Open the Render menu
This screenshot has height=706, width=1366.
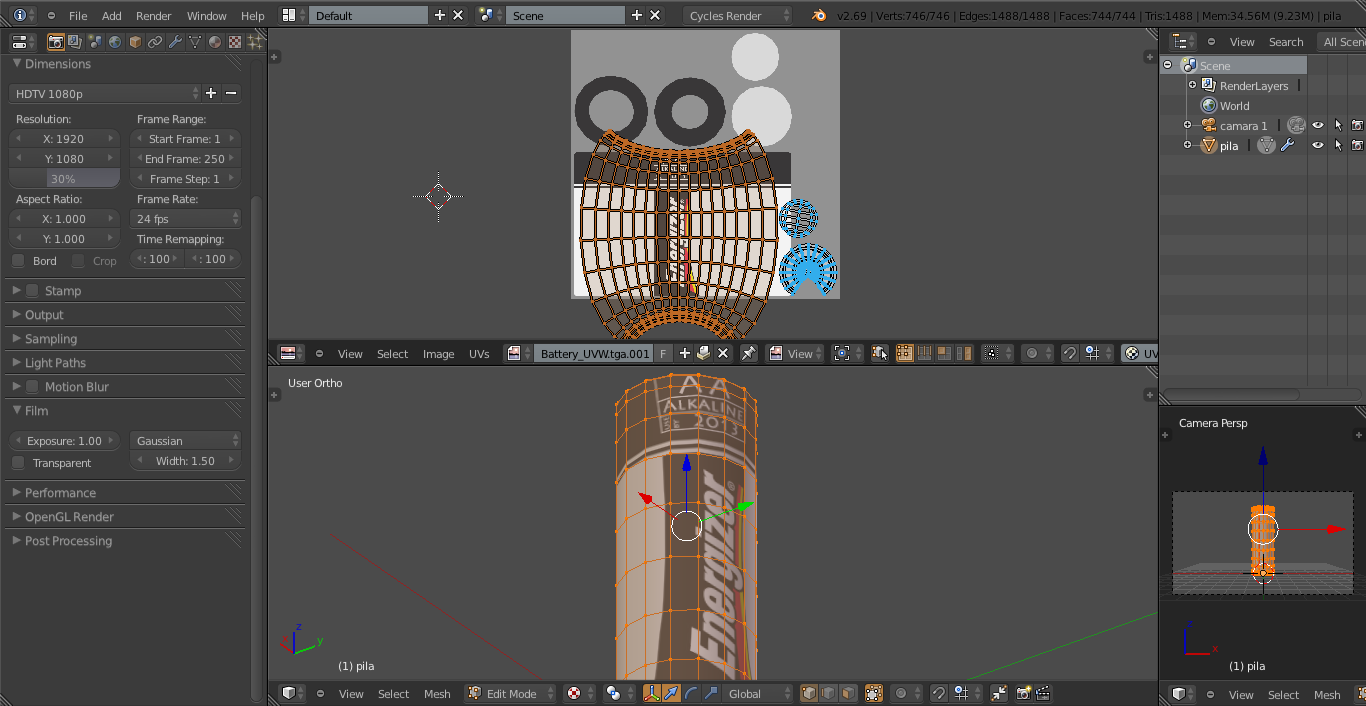click(154, 16)
